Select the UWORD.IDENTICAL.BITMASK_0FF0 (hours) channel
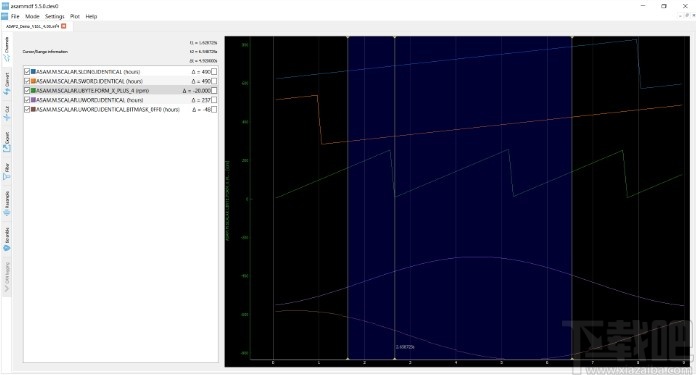This screenshot has width=696, height=375. tap(108, 110)
